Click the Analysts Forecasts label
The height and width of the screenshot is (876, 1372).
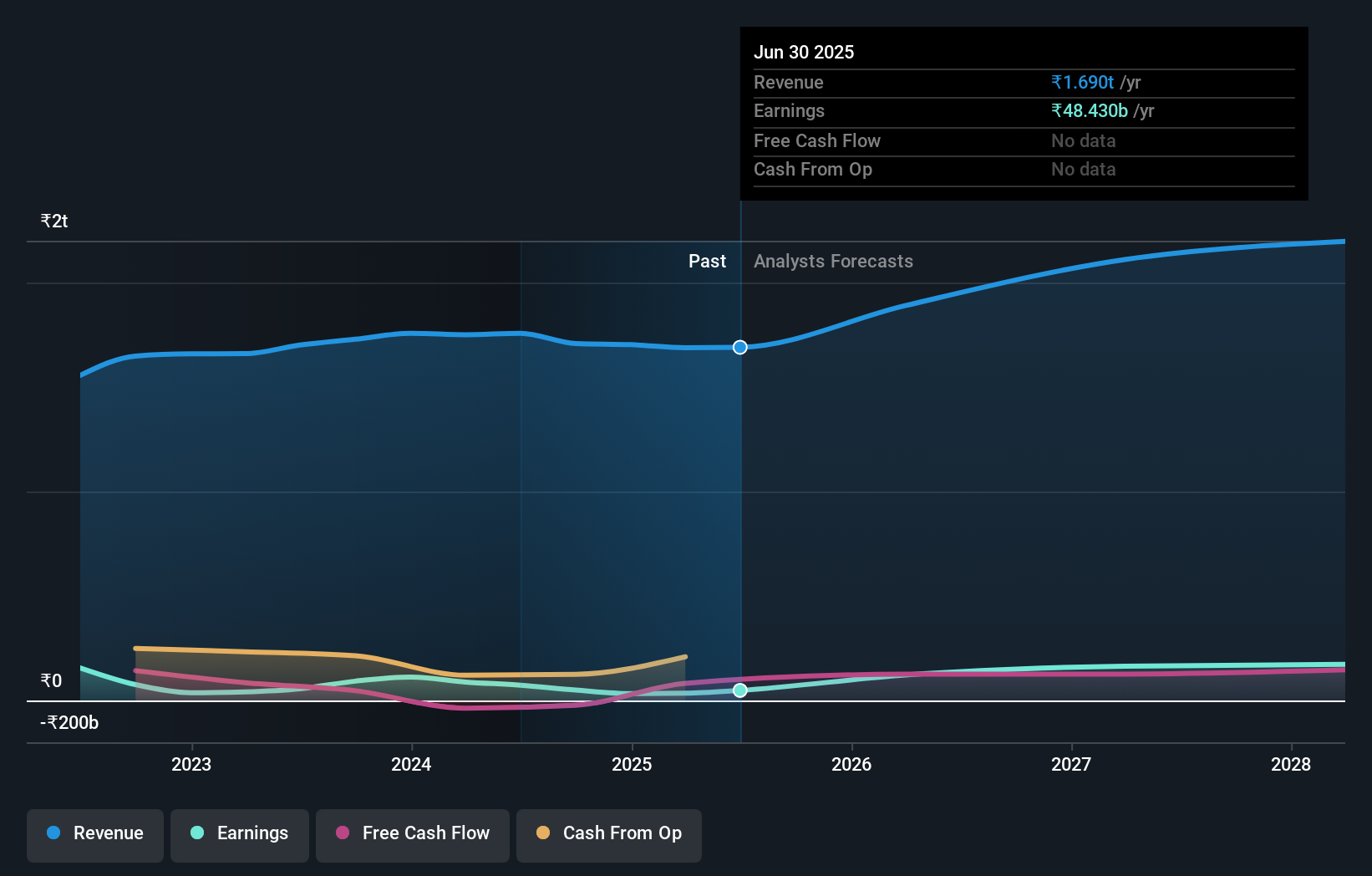833,262
